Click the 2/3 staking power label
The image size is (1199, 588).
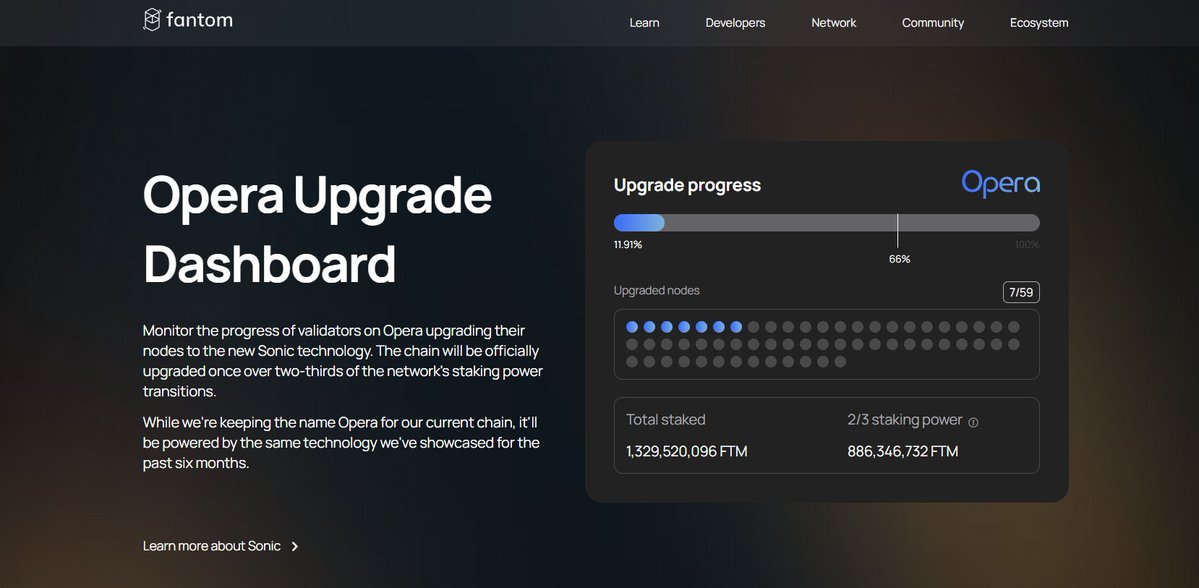pos(905,420)
